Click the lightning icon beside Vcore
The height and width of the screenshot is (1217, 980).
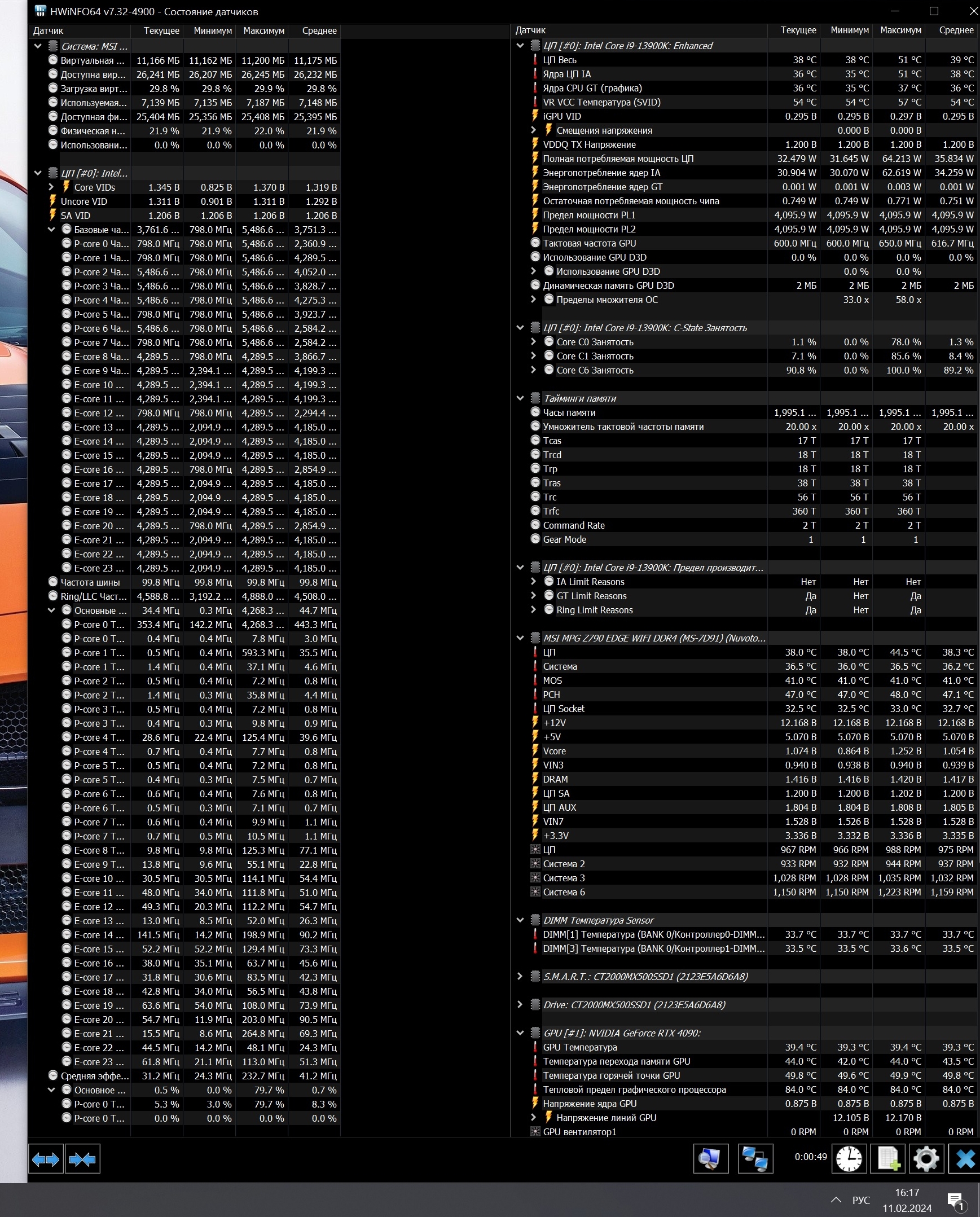click(x=535, y=751)
